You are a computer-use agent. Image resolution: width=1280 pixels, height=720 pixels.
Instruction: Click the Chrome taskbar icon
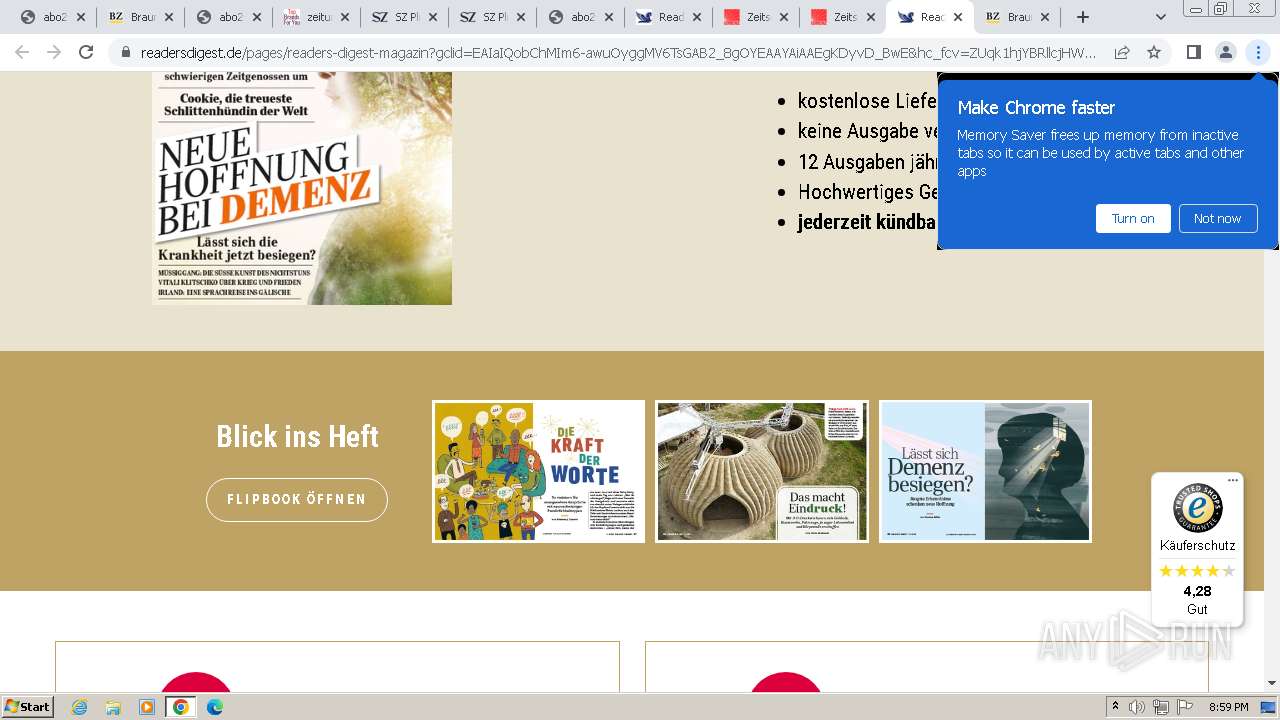coord(181,707)
